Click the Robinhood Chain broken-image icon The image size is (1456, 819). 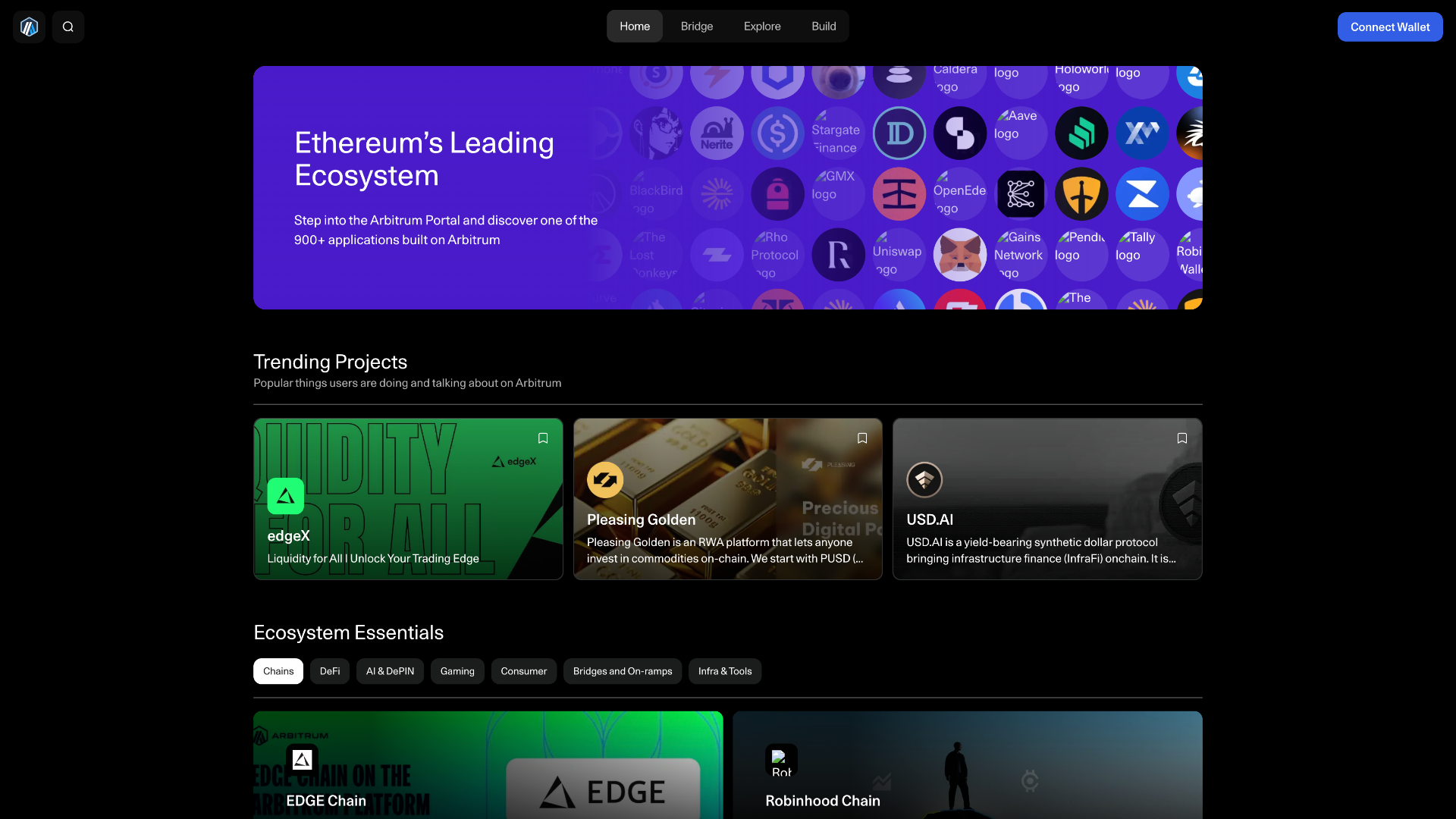781,761
